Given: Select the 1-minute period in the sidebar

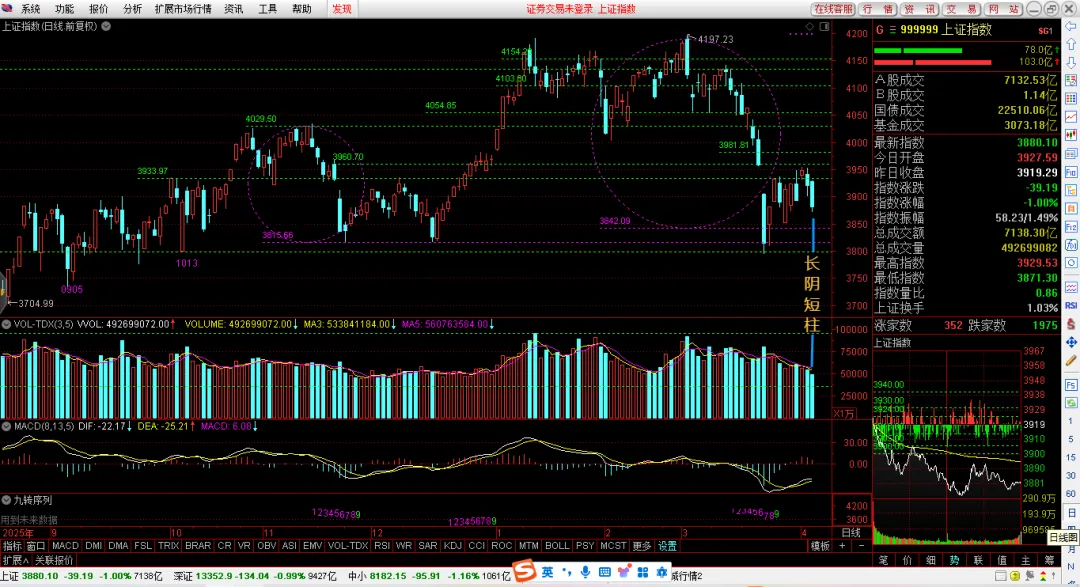Looking at the screenshot, I should tap(1071, 420).
